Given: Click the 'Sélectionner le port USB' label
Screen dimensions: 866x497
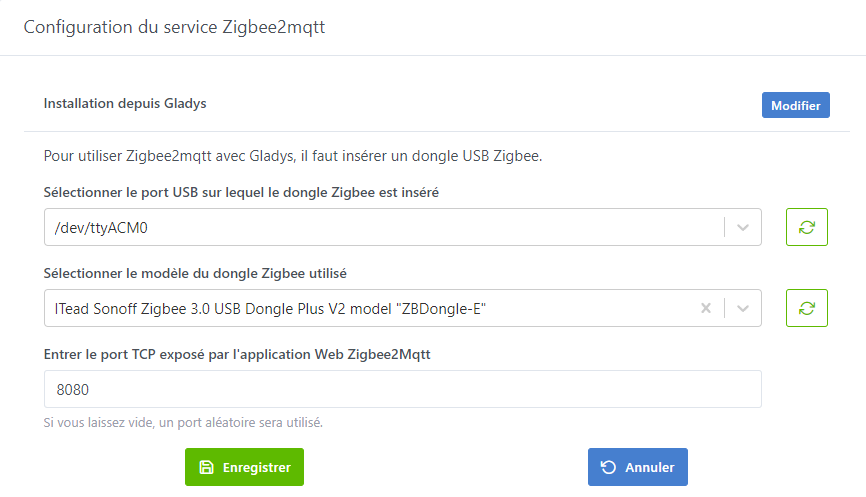Looking at the screenshot, I should coord(242,192).
